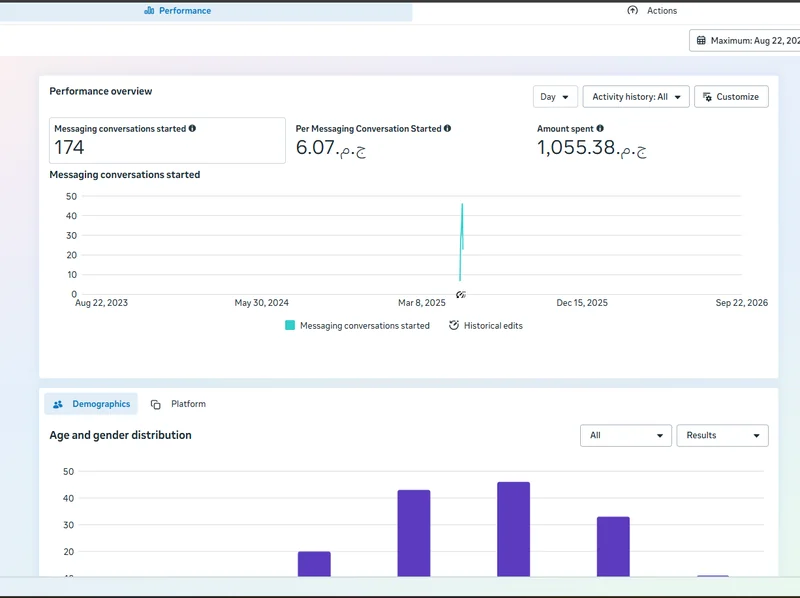Open the Performance tab
Image resolution: width=800 pixels, height=598 pixels.
point(178,11)
